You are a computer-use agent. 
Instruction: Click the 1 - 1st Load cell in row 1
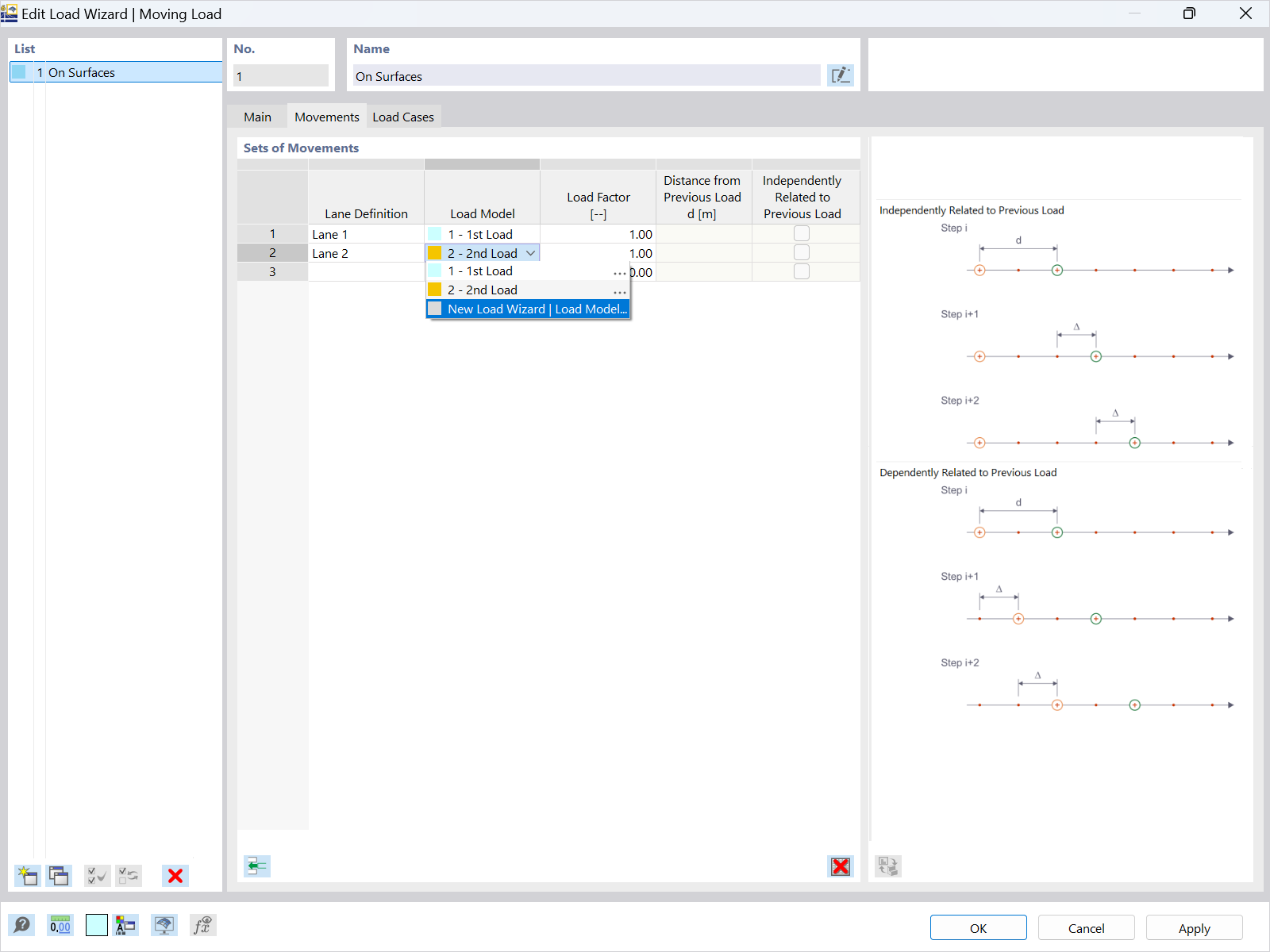click(x=482, y=234)
